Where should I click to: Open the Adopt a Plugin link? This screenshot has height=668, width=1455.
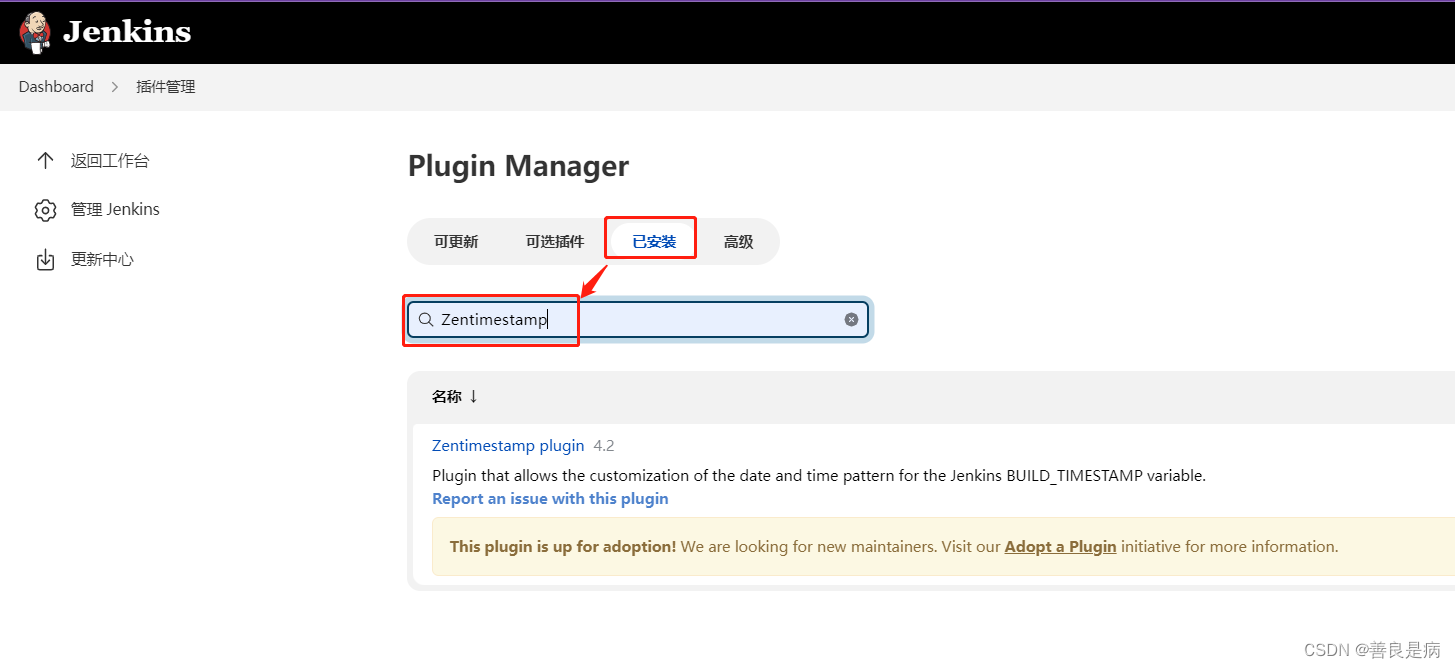[x=1060, y=546]
